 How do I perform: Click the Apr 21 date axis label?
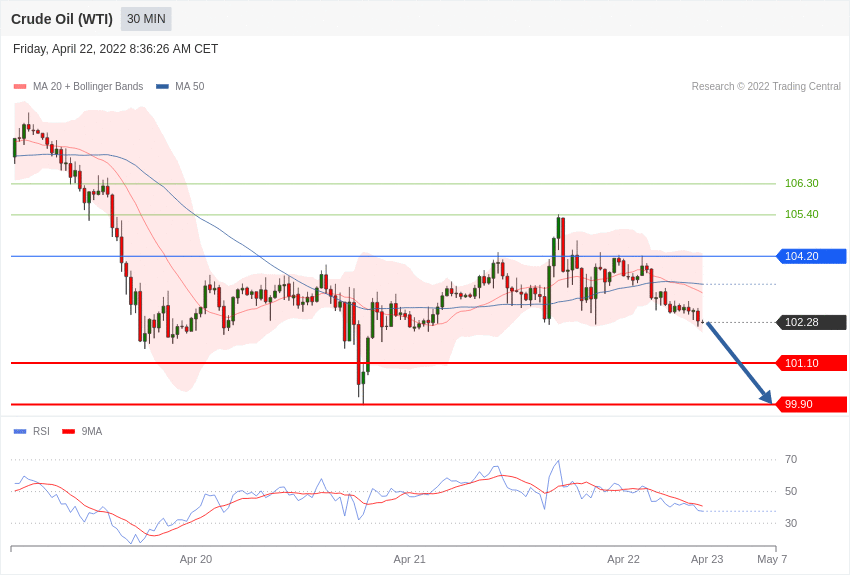(409, 559)
